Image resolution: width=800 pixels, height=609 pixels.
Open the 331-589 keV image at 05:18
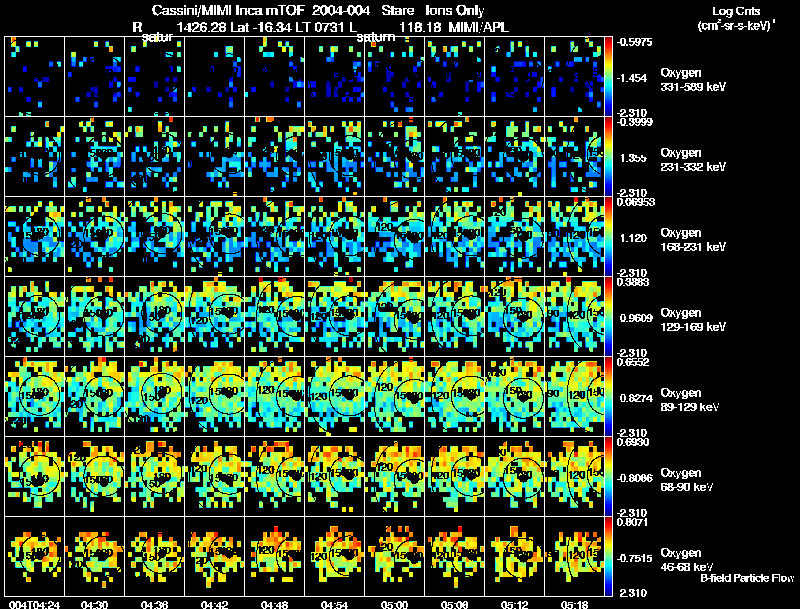pyautogui.click(x=574, y=77)
